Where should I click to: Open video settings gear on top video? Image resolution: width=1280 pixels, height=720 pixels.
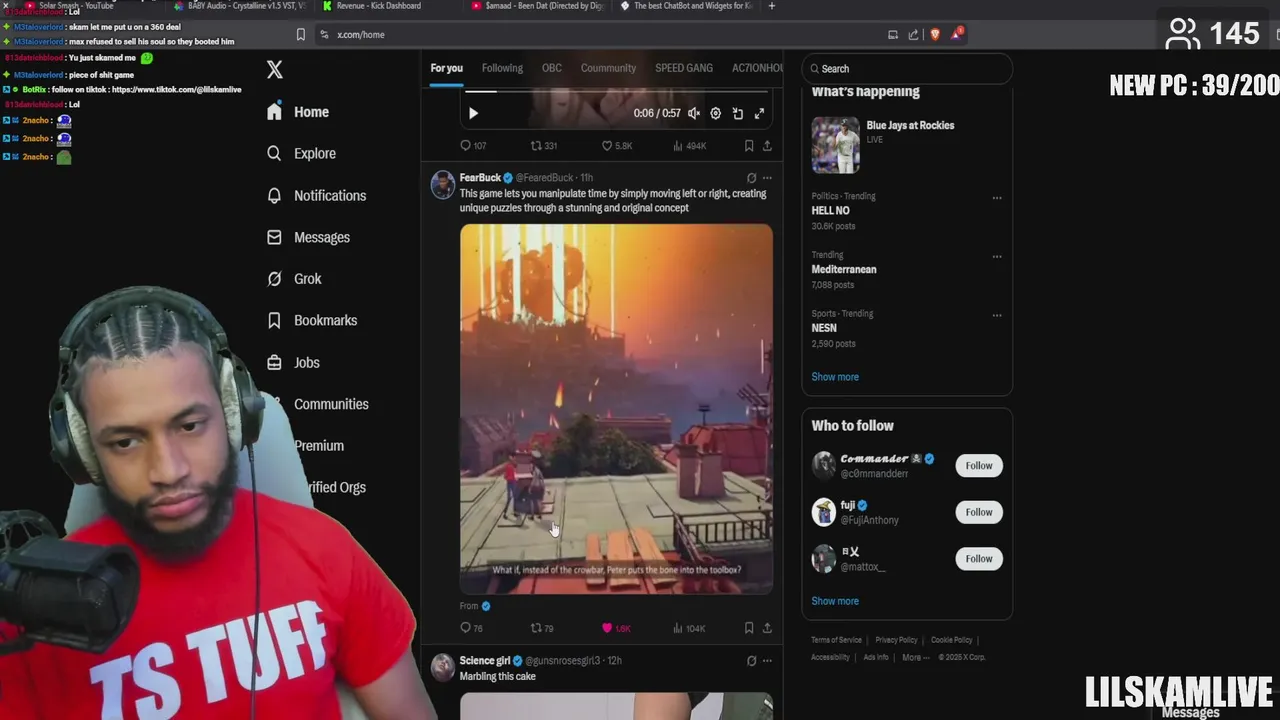pos(715,113)
